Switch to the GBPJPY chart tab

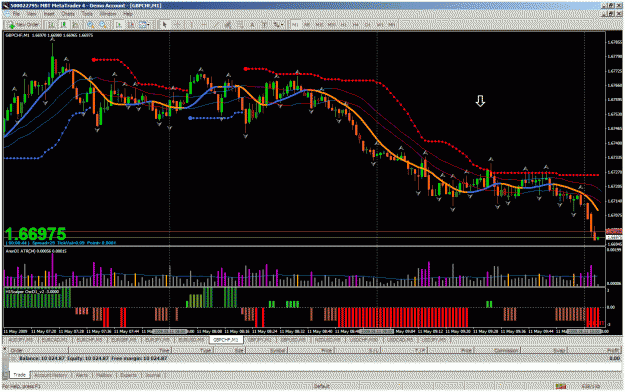coord(260,340)
